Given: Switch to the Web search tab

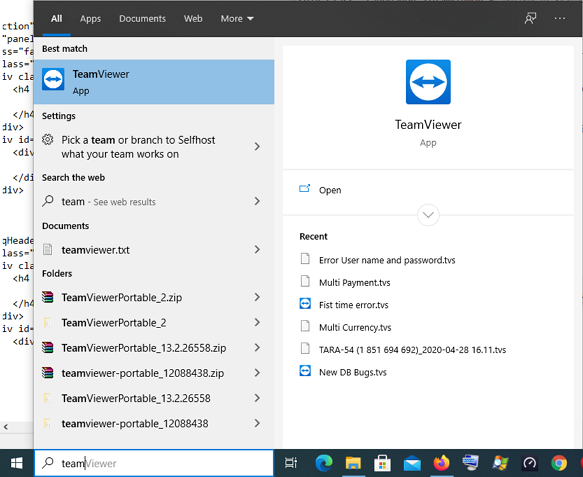Looking at the screenshot, I should point(193,19).
